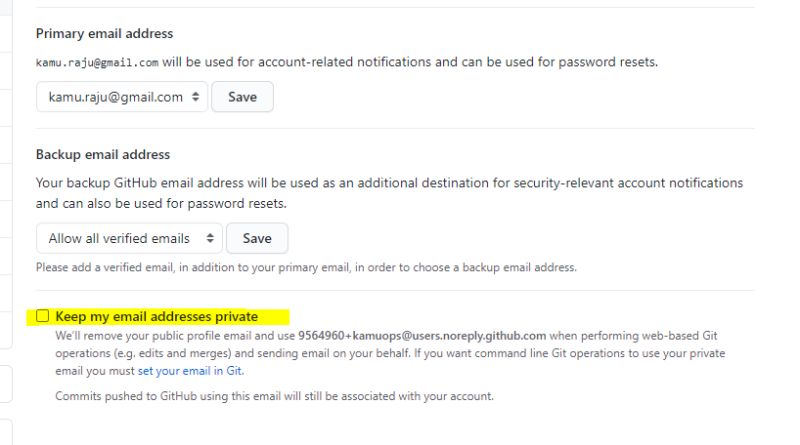Image resolution: width=800 pixels, height=445 pixels.
Task: Open the set your email in Git link
Action: [190, 371]
